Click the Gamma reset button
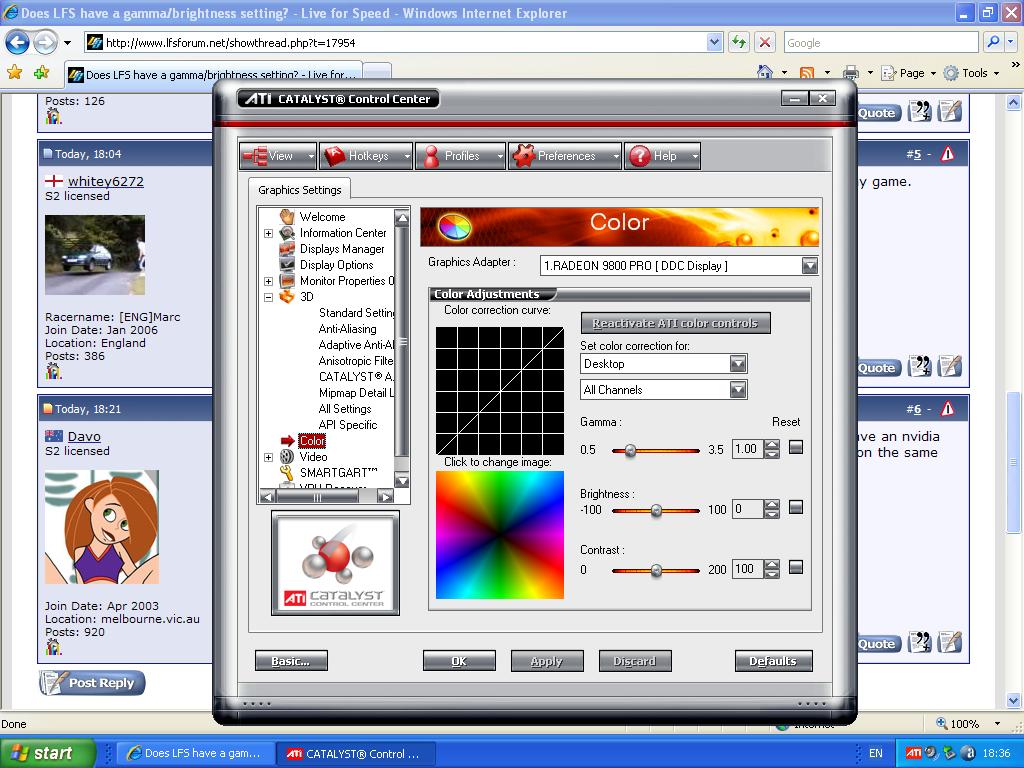This screenshot has height=768, width=1024. coord(795,447)
